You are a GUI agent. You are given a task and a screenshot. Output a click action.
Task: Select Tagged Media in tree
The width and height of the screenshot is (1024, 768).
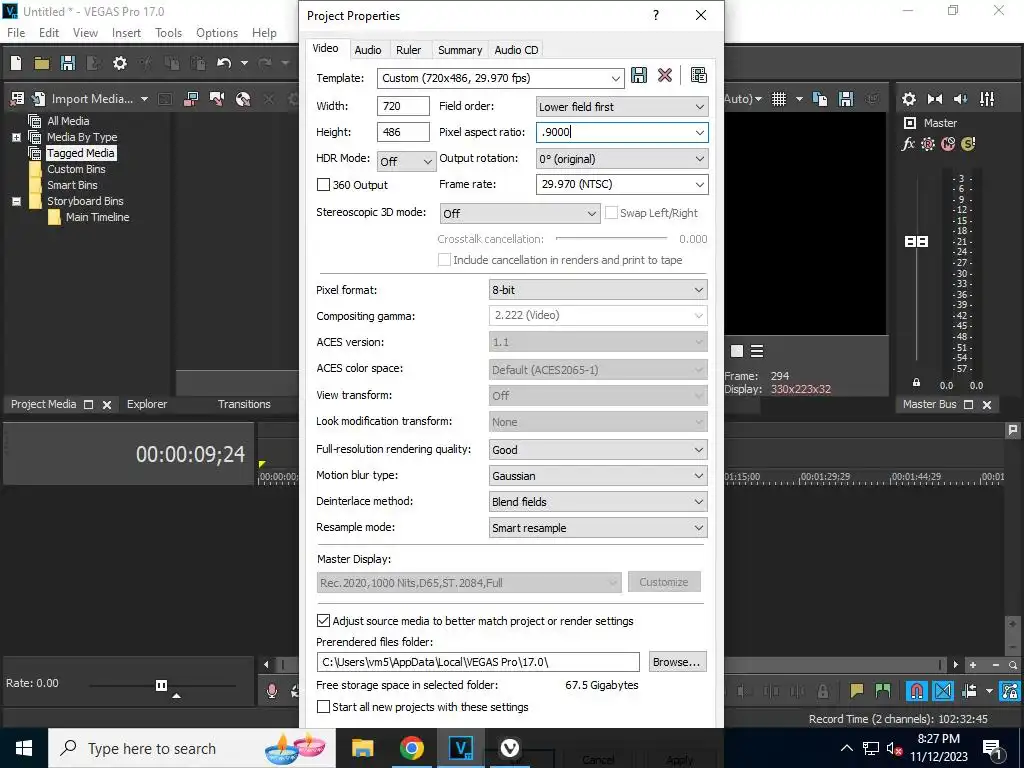[x=81, y=153]
